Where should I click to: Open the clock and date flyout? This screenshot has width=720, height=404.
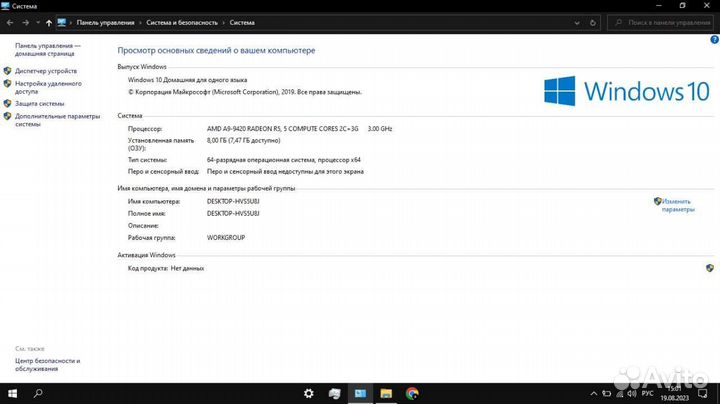point(675,393)
